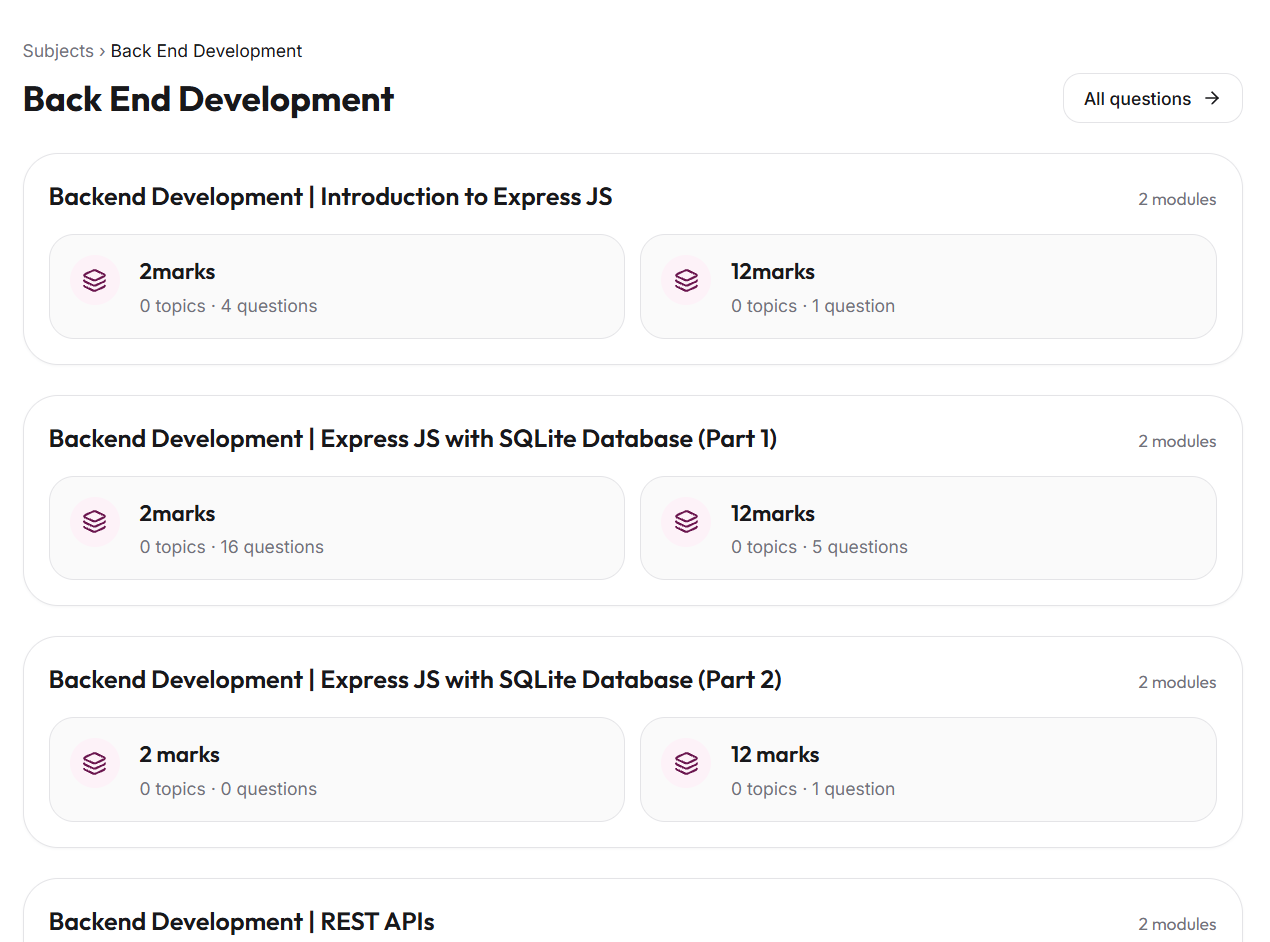The height and width of the screenshot is (942, 1270).
Task: Click '0 topics · 4 questions' text
Action: [x=228, y=306]
